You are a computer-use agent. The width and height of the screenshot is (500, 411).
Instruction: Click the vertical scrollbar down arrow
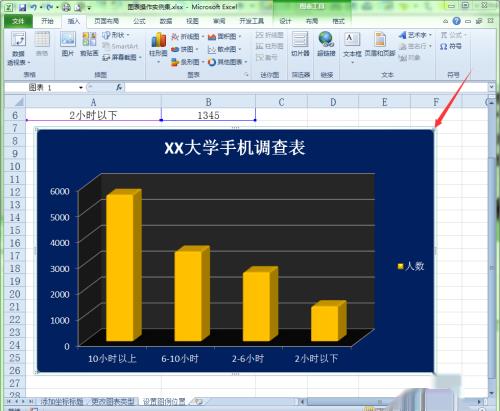pyautogui.click(x=492, y=393)
